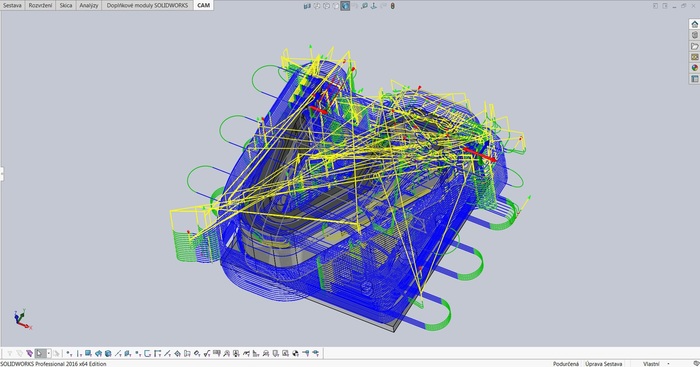Click the traffic-light icon in heads-up view toolbar

(x=392, y=6)
